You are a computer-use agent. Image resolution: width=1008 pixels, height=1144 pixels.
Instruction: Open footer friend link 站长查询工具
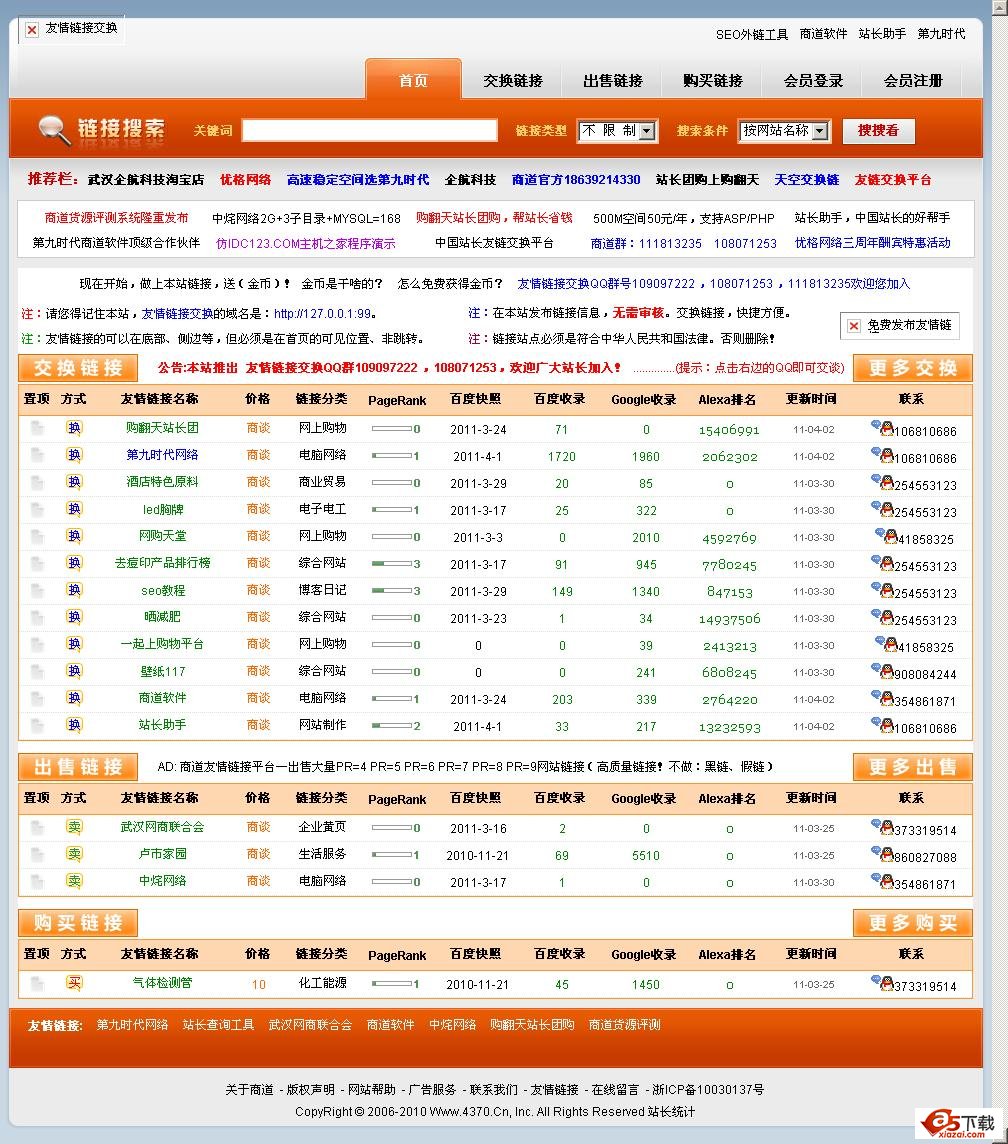[x=218, y=1024]
